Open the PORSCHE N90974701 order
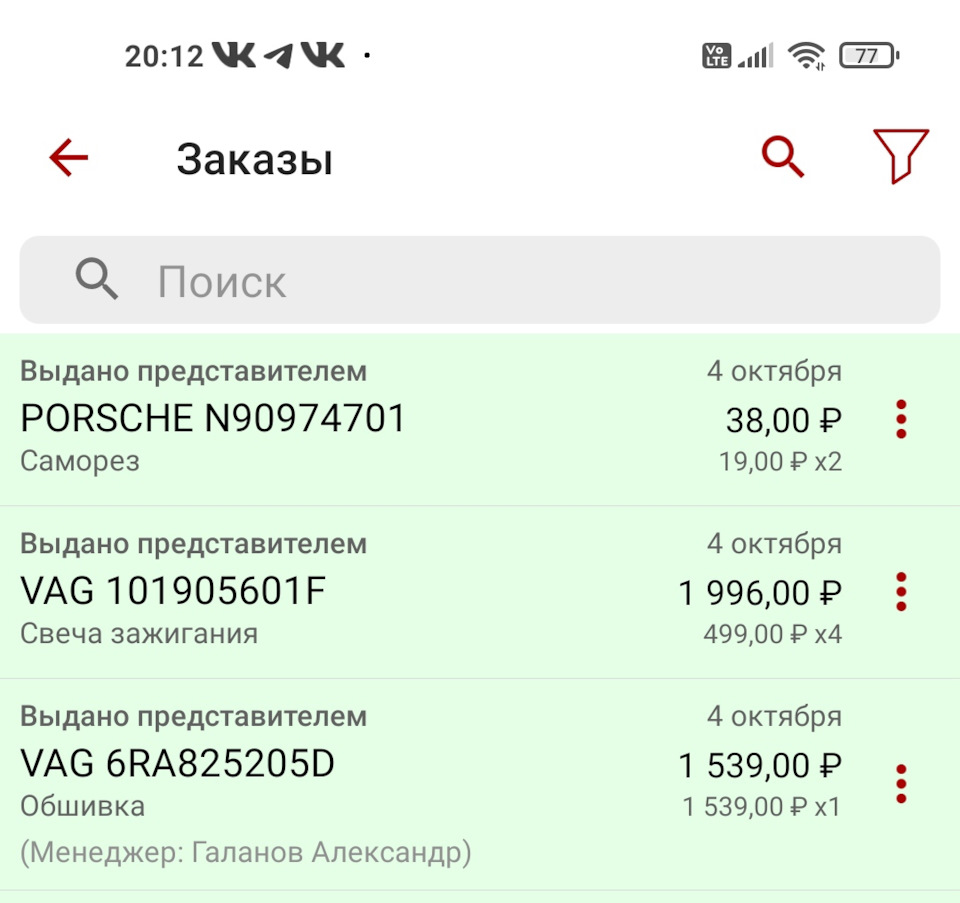 213,418
